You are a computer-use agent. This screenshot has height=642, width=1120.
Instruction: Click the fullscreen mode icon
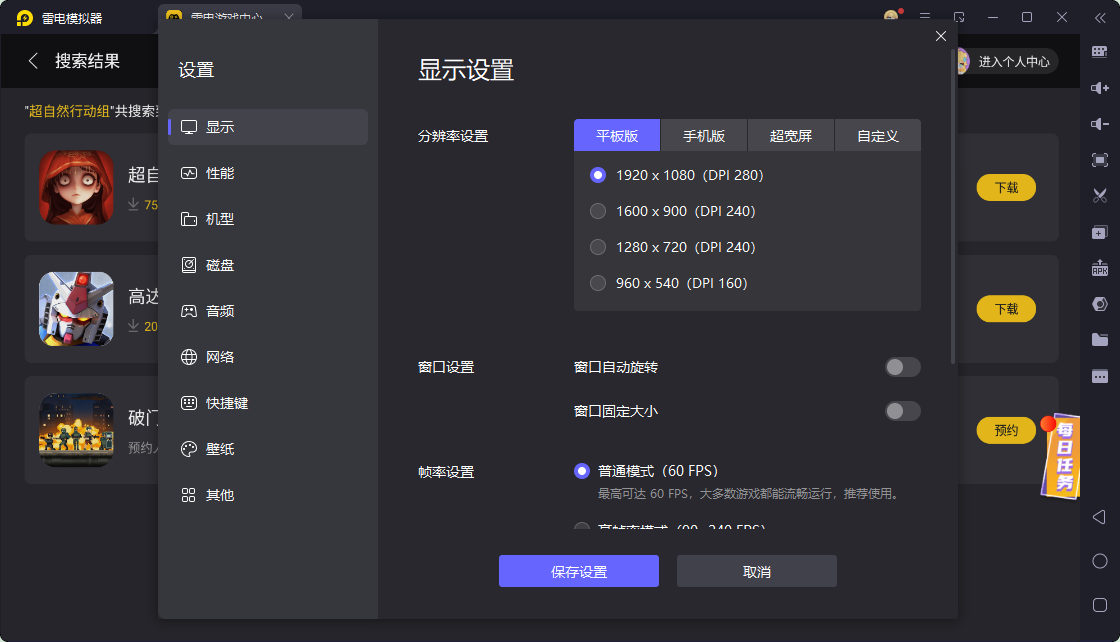pyautogui.click(x=1100, y=160)
